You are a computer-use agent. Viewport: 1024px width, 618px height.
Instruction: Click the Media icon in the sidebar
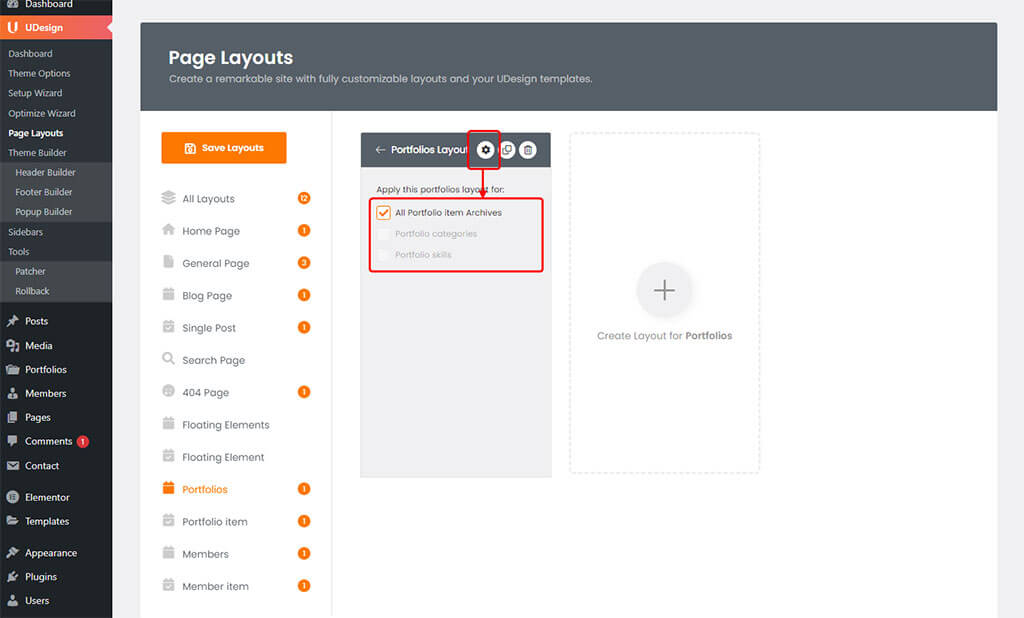(12, 345)
